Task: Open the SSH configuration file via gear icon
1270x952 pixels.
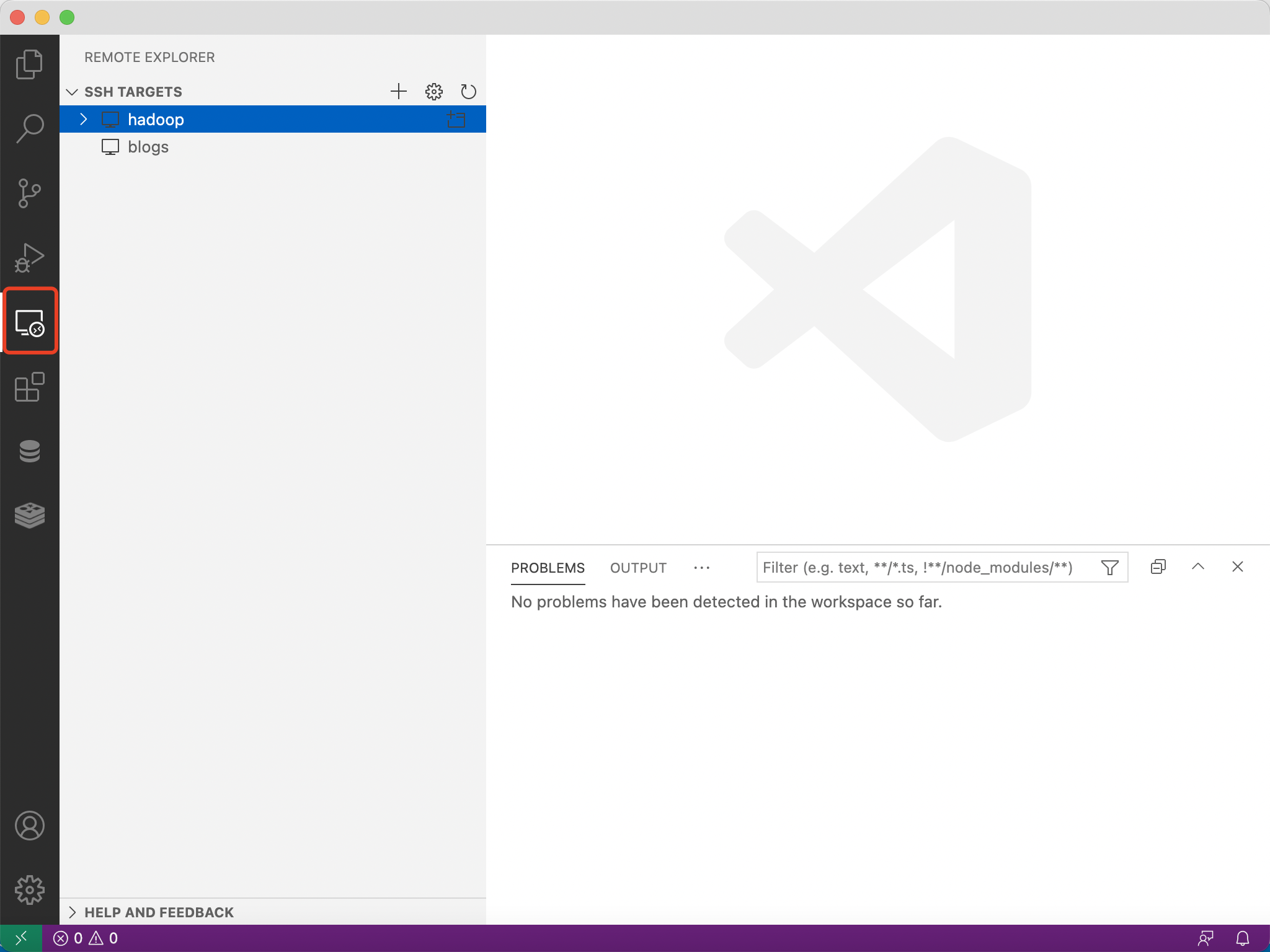Action: [433, 92]
